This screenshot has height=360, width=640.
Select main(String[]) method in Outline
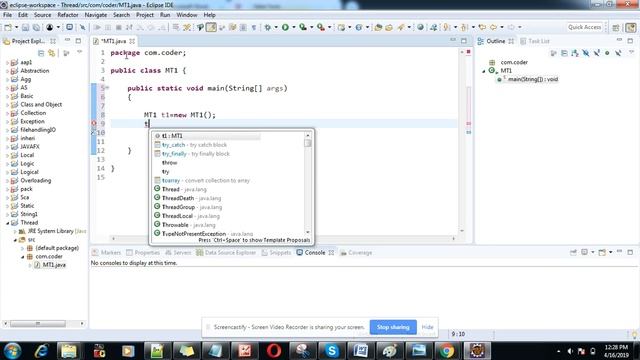point(527,80)
